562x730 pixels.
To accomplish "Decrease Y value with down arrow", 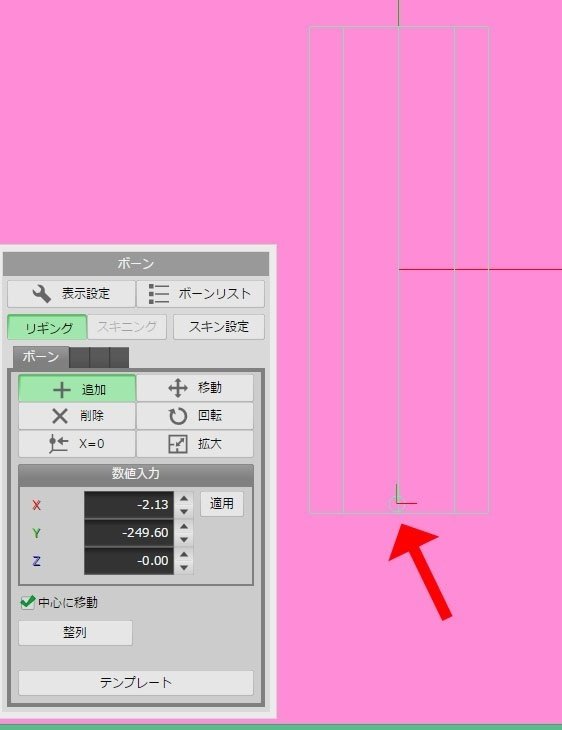I will [x=184, y=540].
